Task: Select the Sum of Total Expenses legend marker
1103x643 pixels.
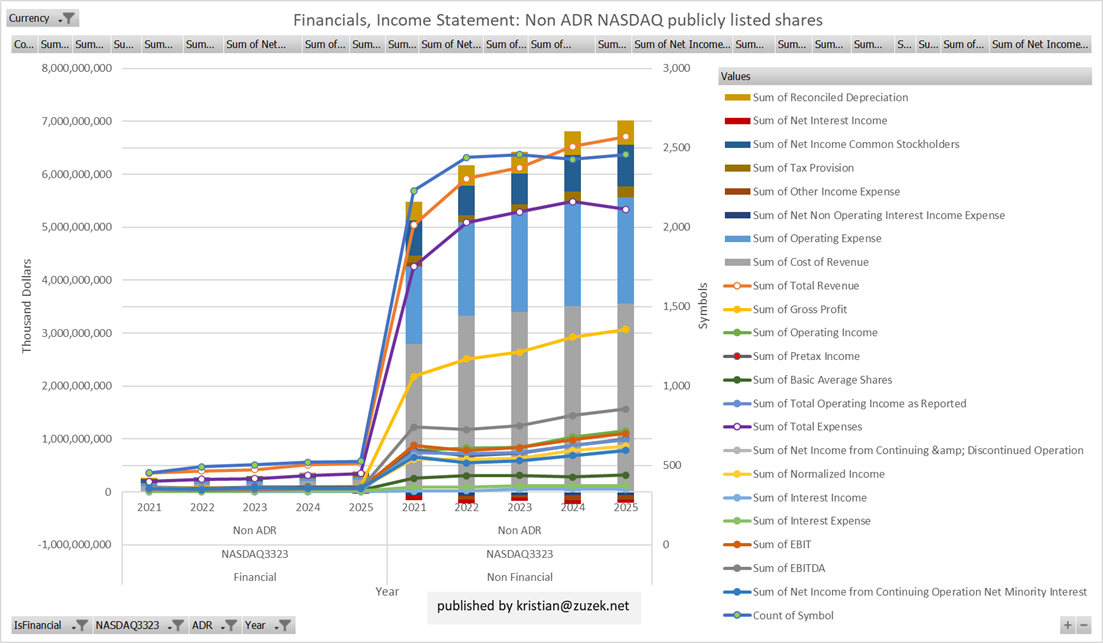Action: tap(736, 427)
